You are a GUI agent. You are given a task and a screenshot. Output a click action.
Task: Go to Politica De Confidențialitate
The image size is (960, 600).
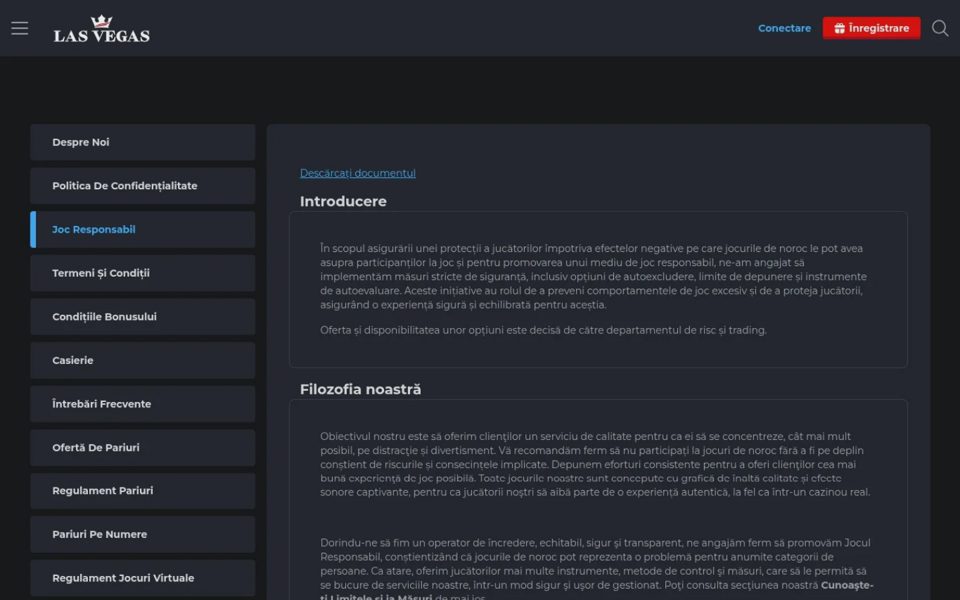[x=143, y=186]
